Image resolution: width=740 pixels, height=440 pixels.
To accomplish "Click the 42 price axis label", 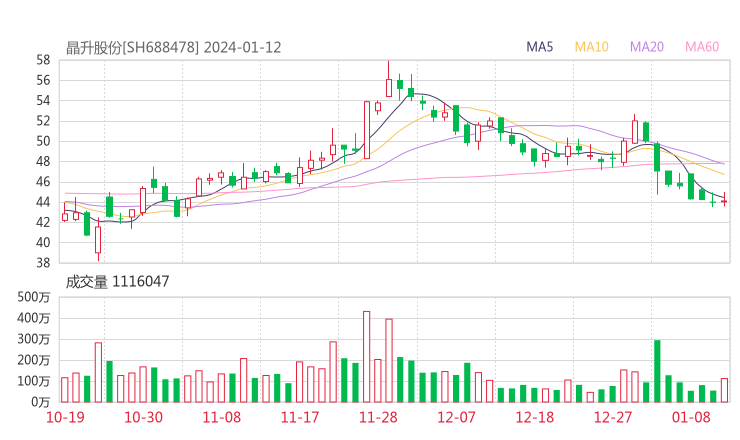I will 43,222.
